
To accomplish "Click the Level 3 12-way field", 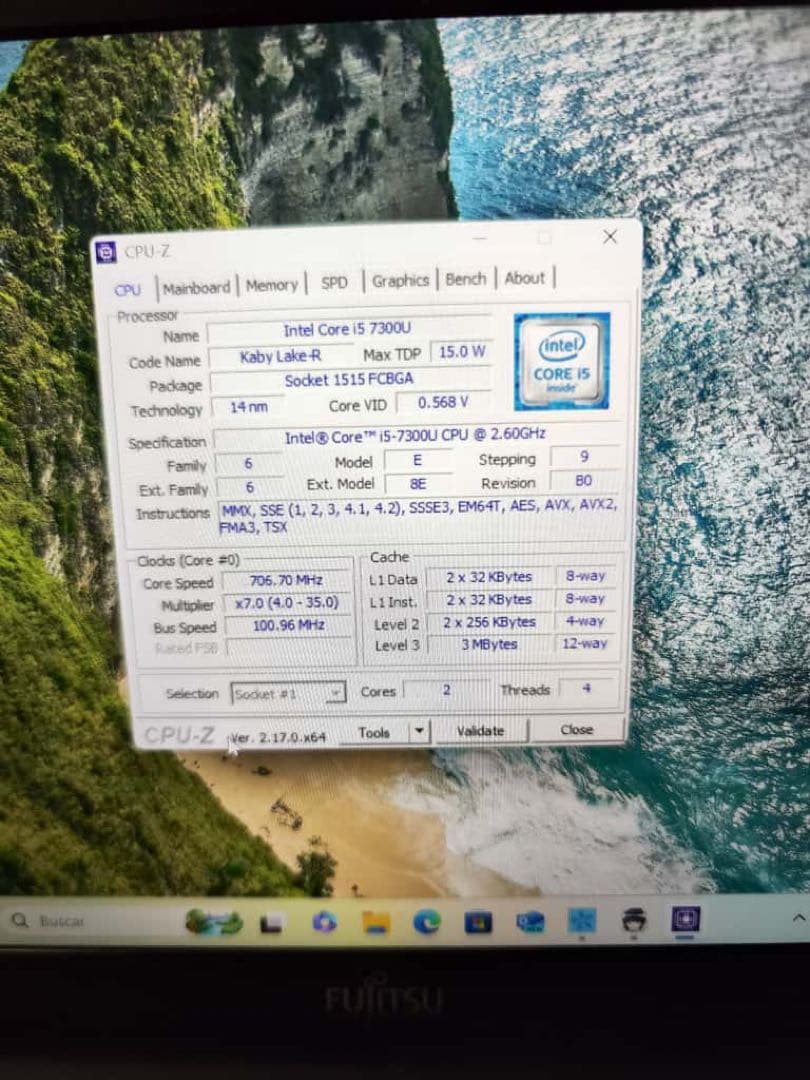I will 585,643.
